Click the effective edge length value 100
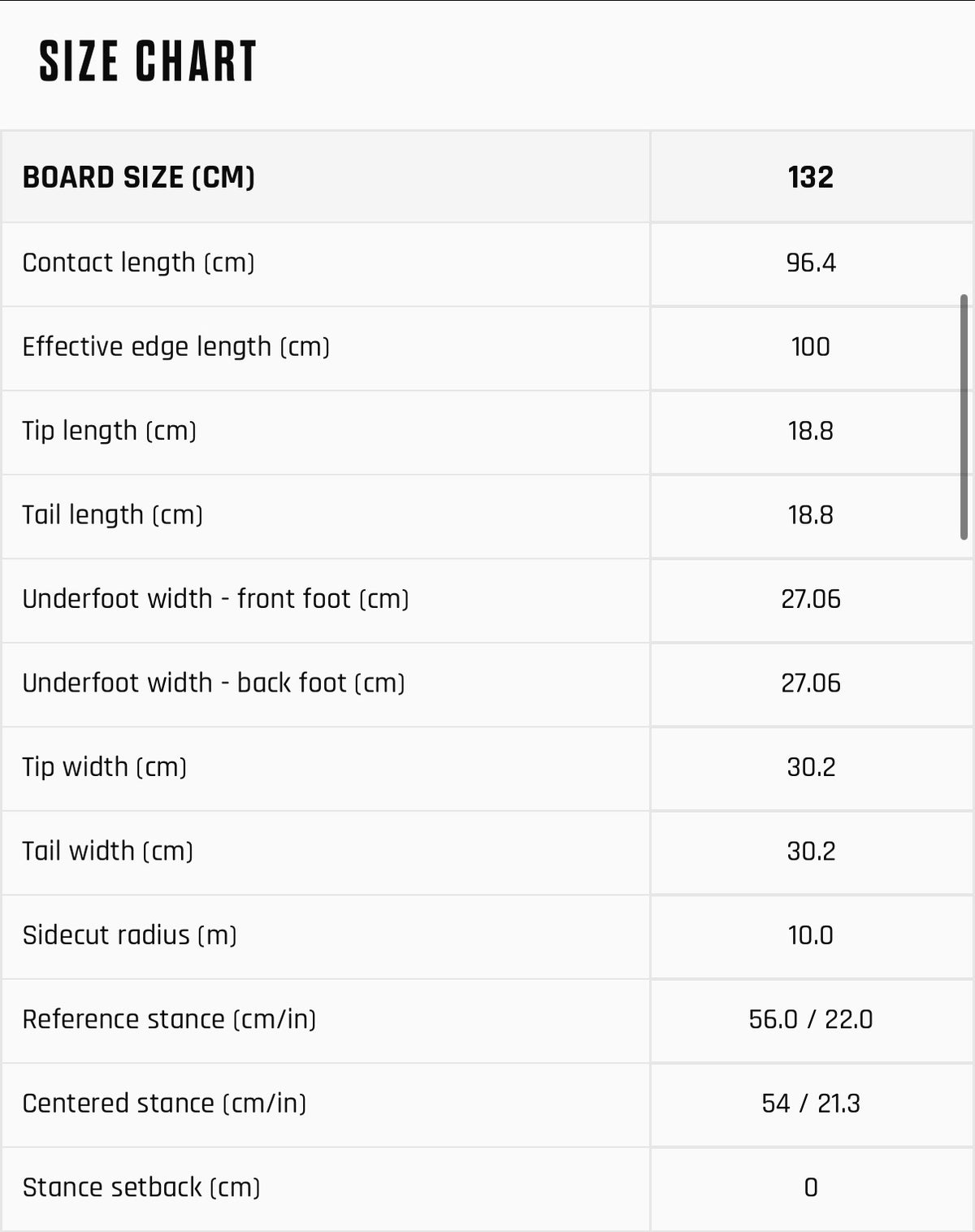Image resolution: width=975 pixels, height=1232 pixels. tap(811, 347)
